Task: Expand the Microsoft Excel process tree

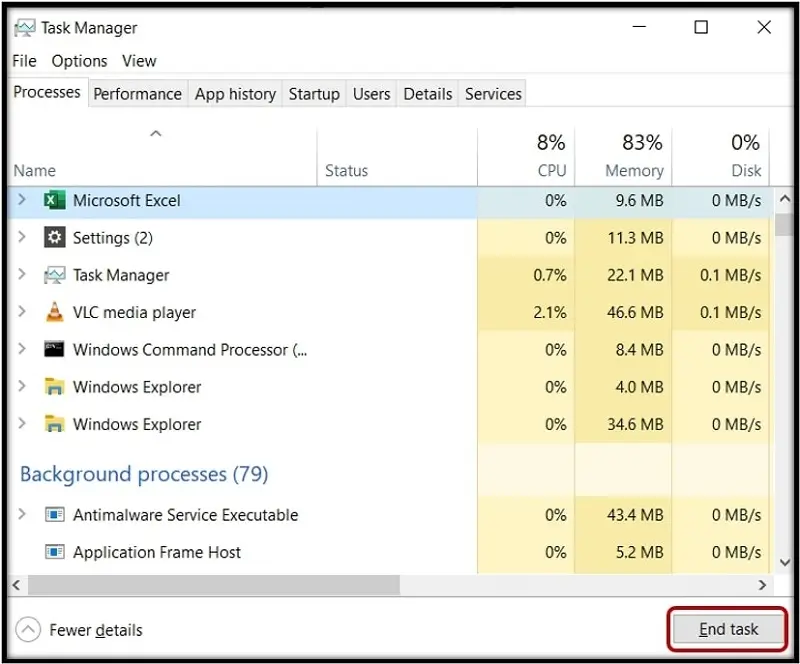Action: pyautogui.click(x=22, y=200)
